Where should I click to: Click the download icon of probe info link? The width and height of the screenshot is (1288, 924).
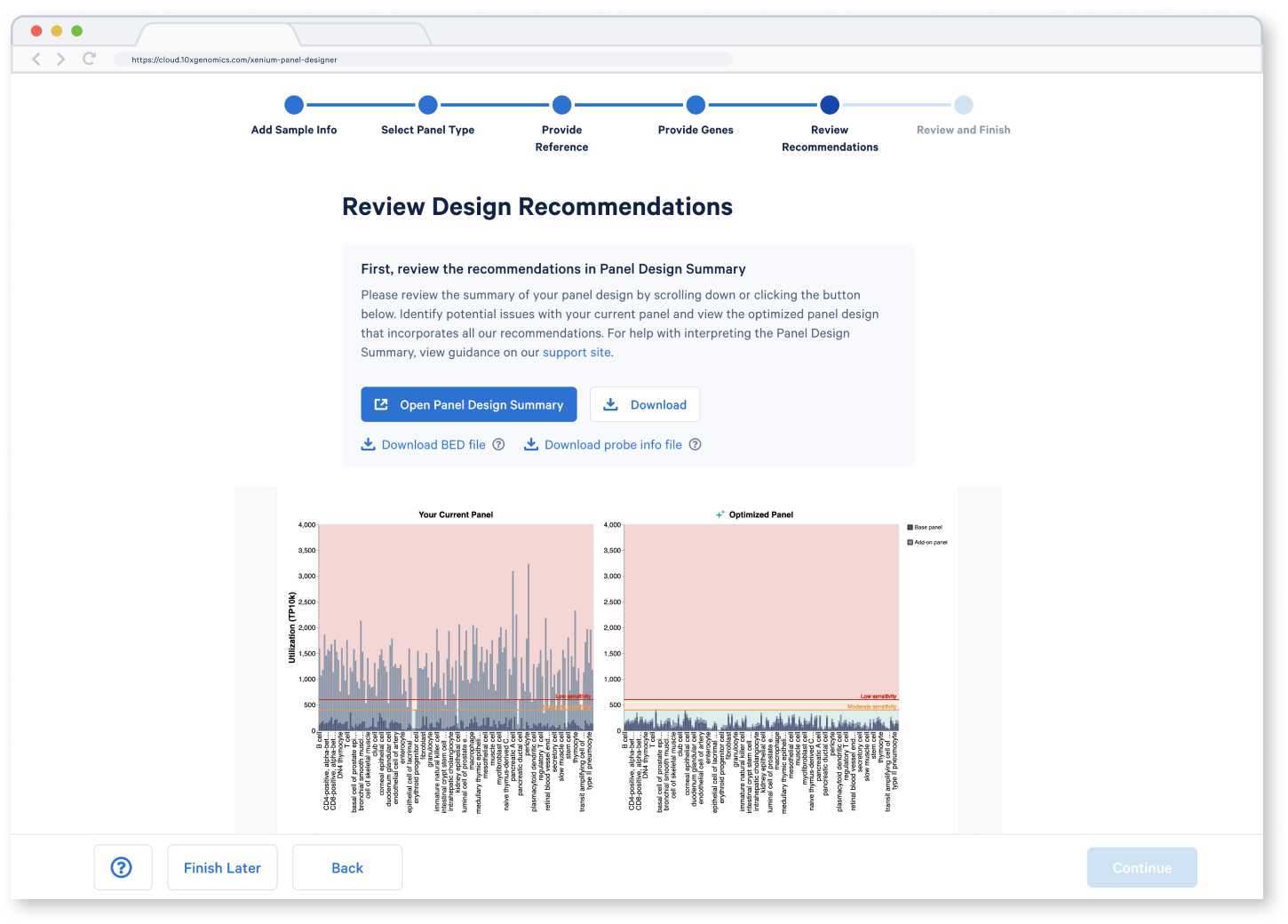click(531, 444)
